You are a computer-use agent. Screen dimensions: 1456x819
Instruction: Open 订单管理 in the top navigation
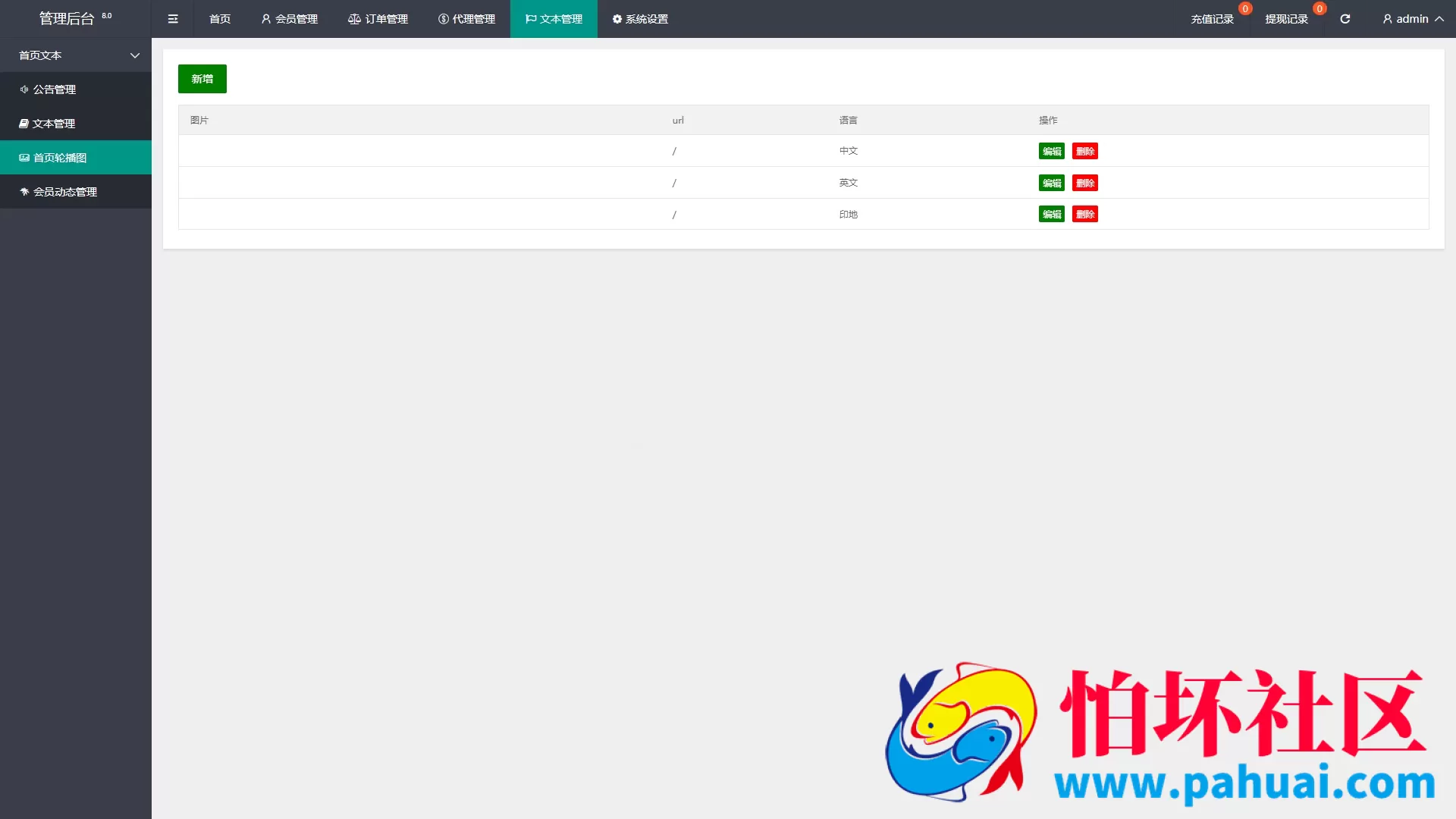point(378,19)
